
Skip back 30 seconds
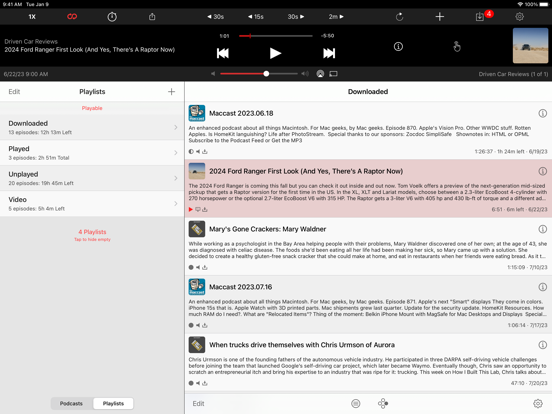215,17
